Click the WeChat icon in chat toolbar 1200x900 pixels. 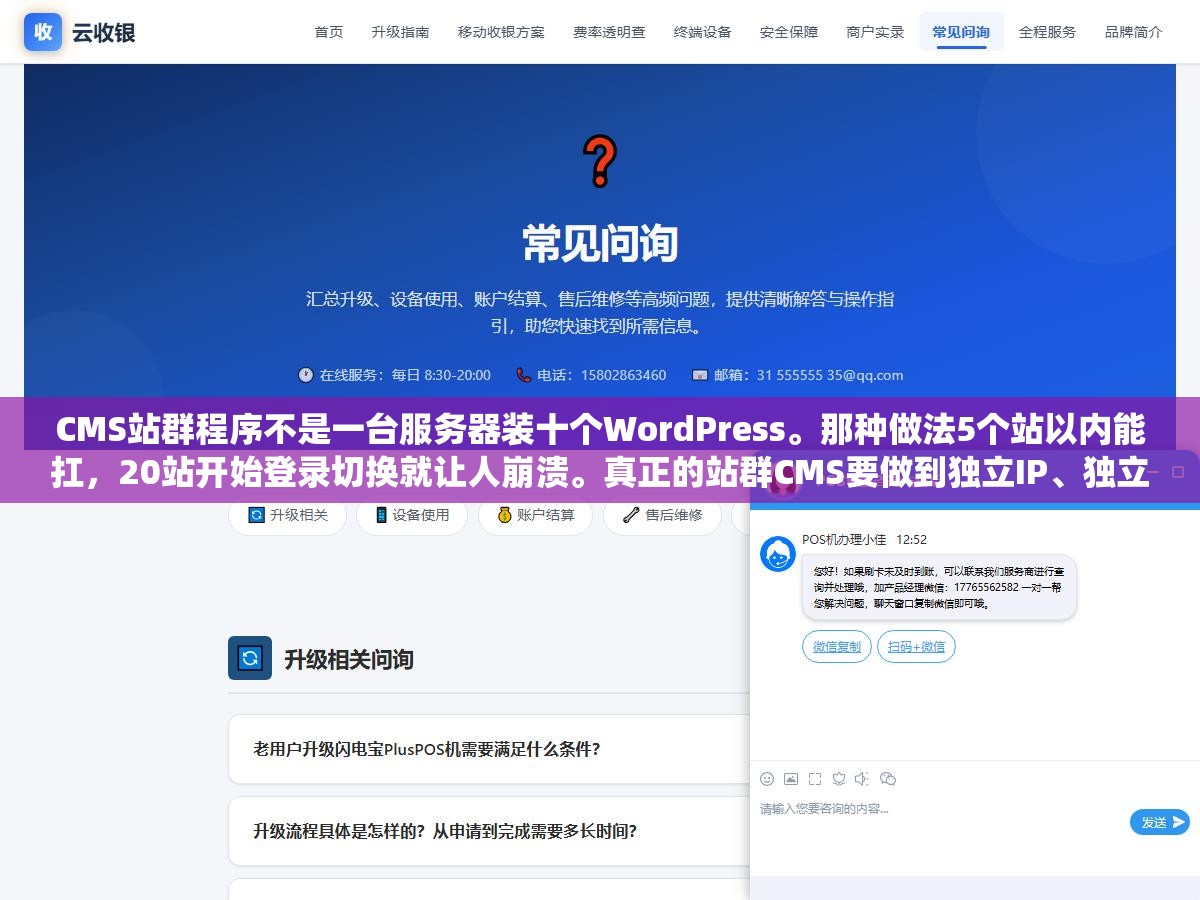[888, 778]
